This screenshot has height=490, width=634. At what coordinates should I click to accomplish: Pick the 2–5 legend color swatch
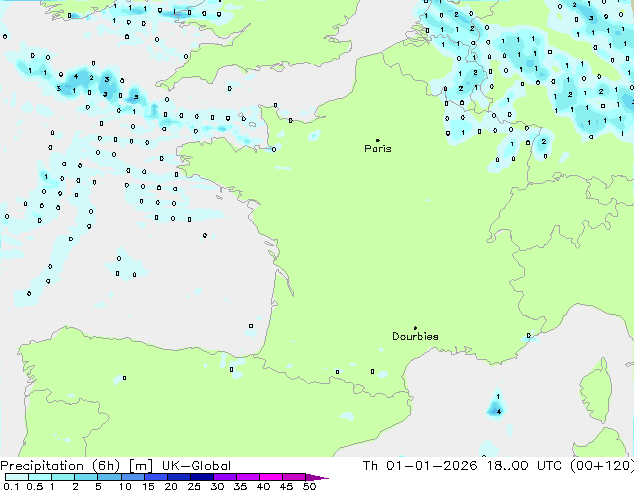point(86,477)
